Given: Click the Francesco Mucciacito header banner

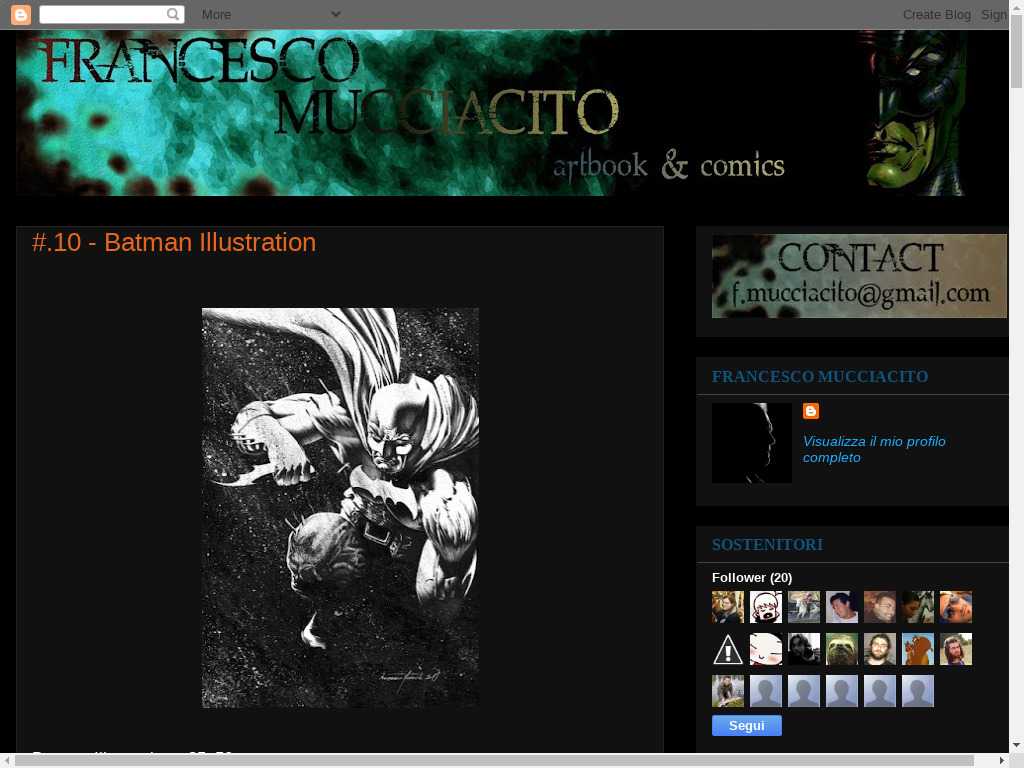Looking at the screenshot, I should (x=490, y=113).
